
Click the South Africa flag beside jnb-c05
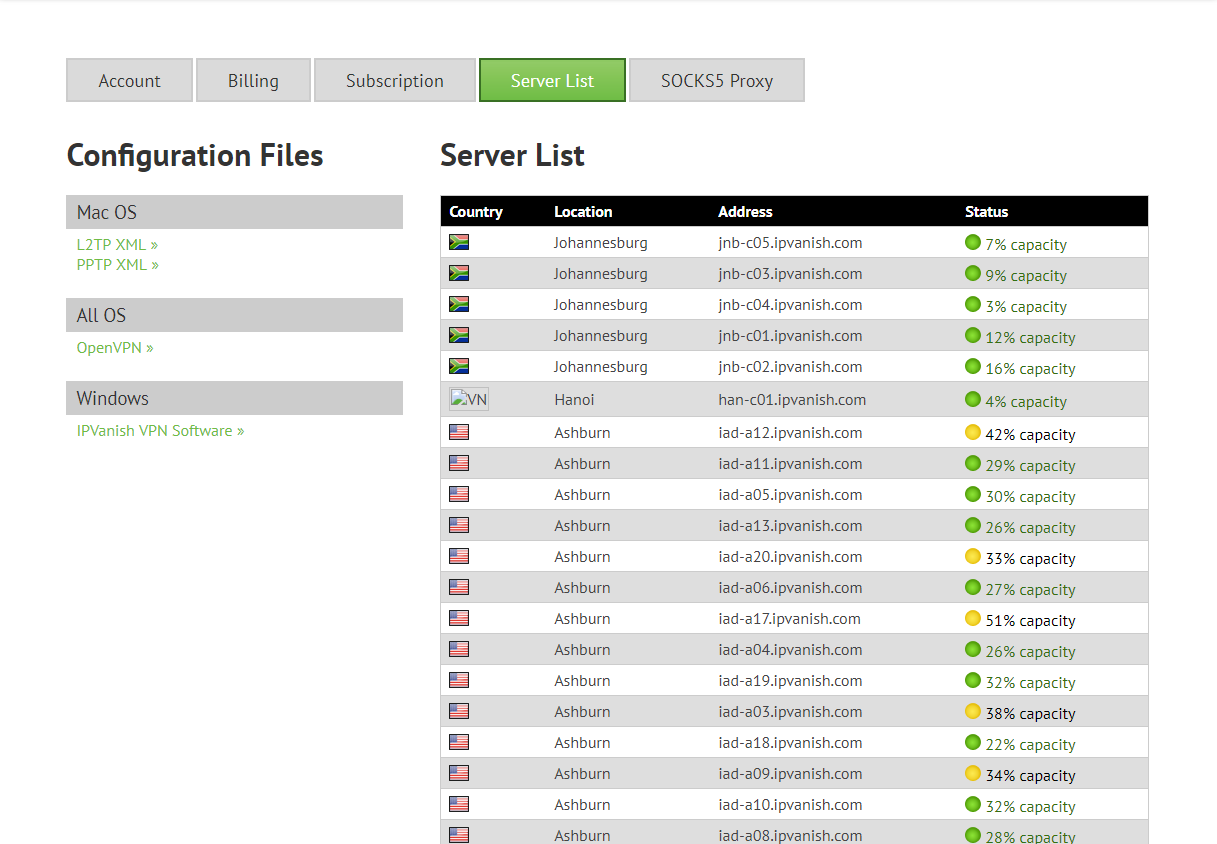[458, 242]
